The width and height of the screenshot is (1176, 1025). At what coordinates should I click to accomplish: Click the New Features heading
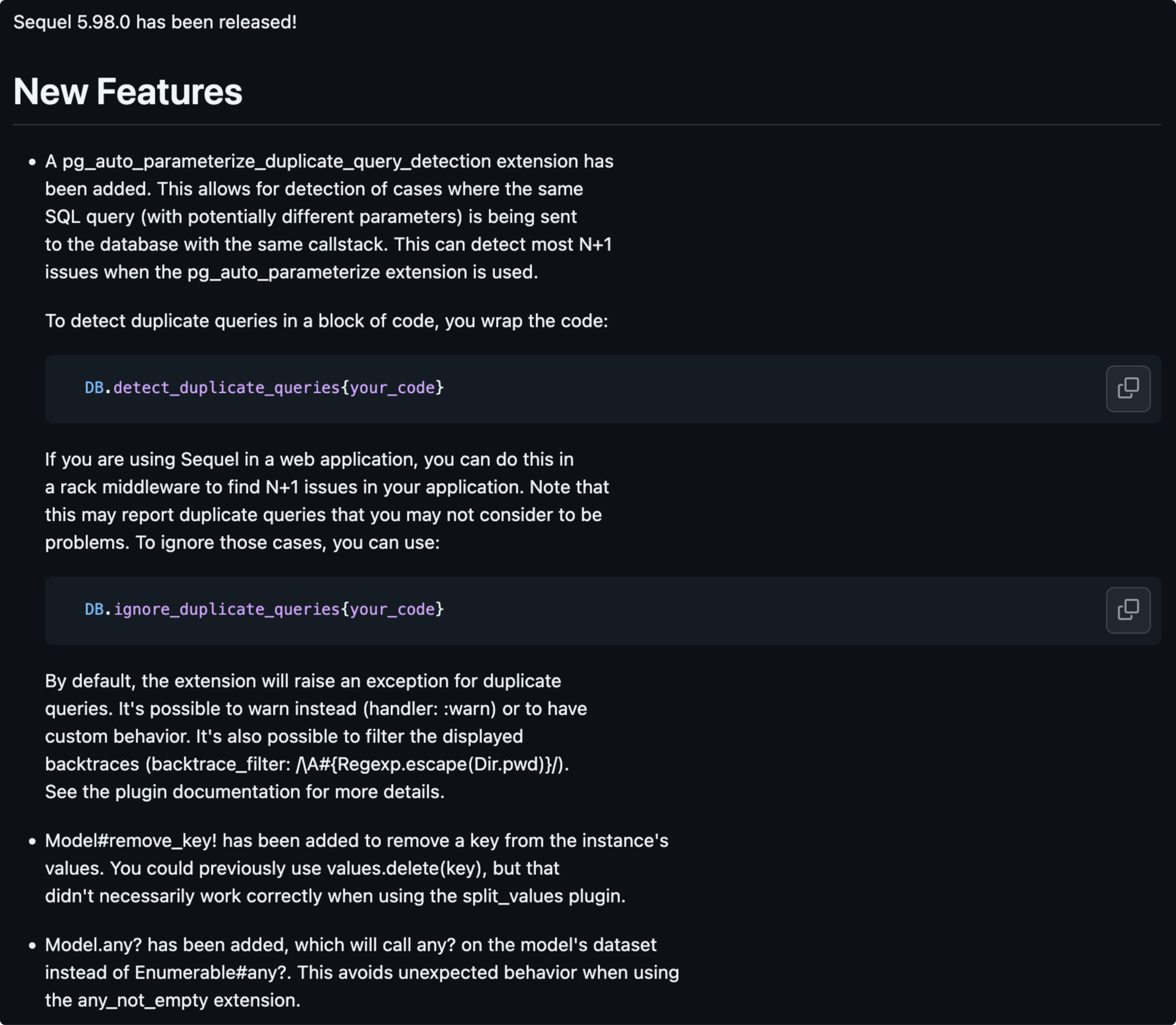128,92
